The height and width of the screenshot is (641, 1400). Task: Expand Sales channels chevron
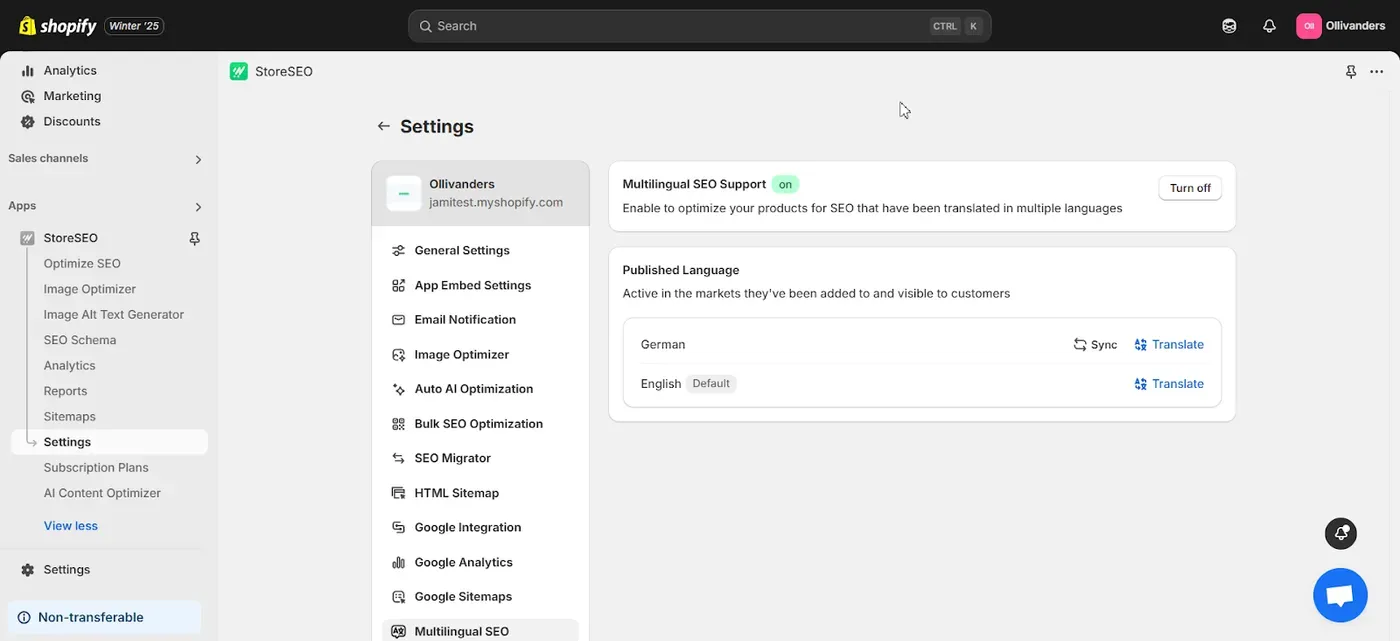[x=198, y=160]
